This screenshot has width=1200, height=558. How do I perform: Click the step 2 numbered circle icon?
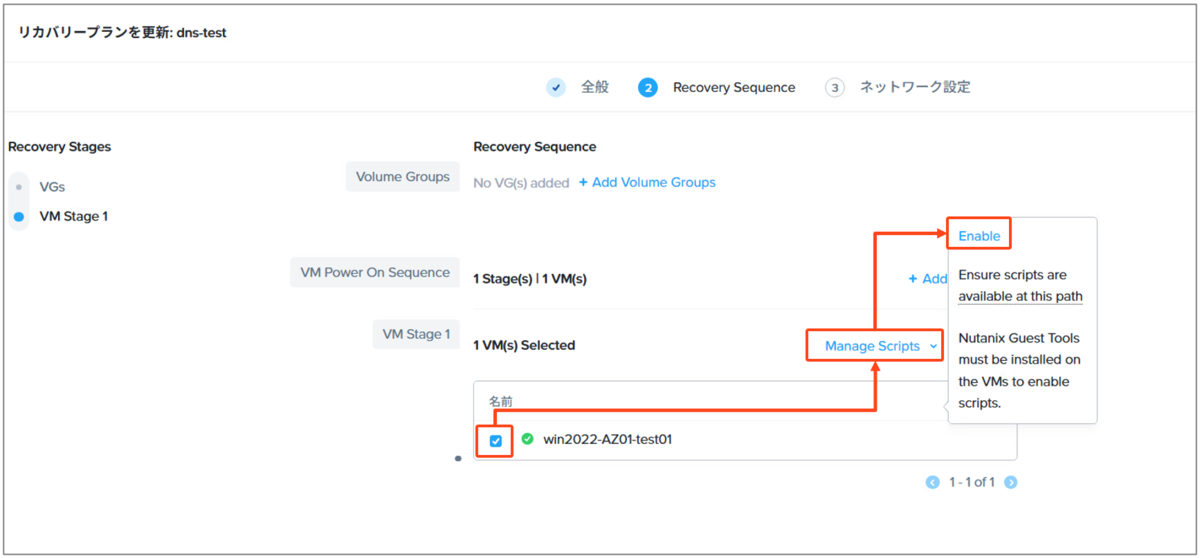pos(648,87)
